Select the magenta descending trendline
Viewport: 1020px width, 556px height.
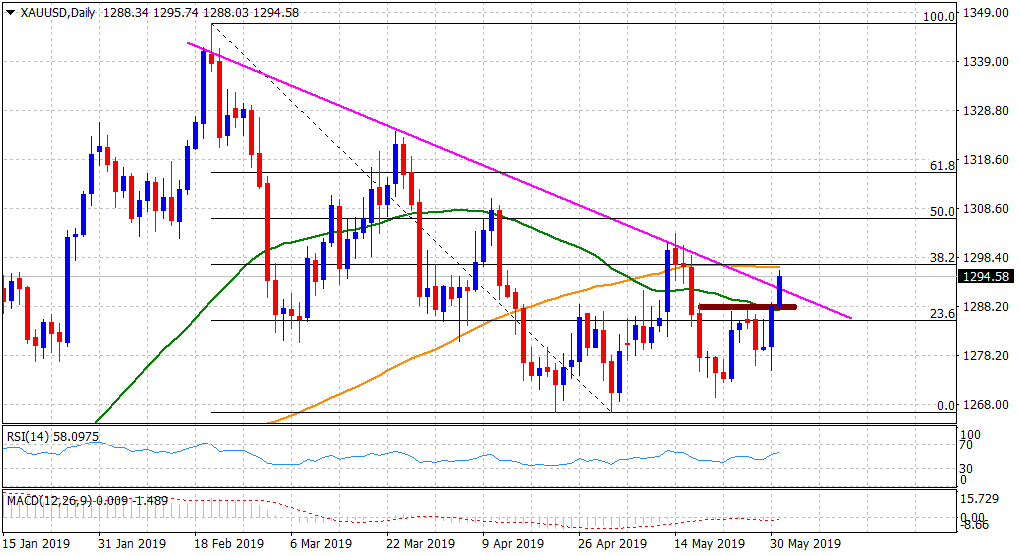tap(500, 174)
